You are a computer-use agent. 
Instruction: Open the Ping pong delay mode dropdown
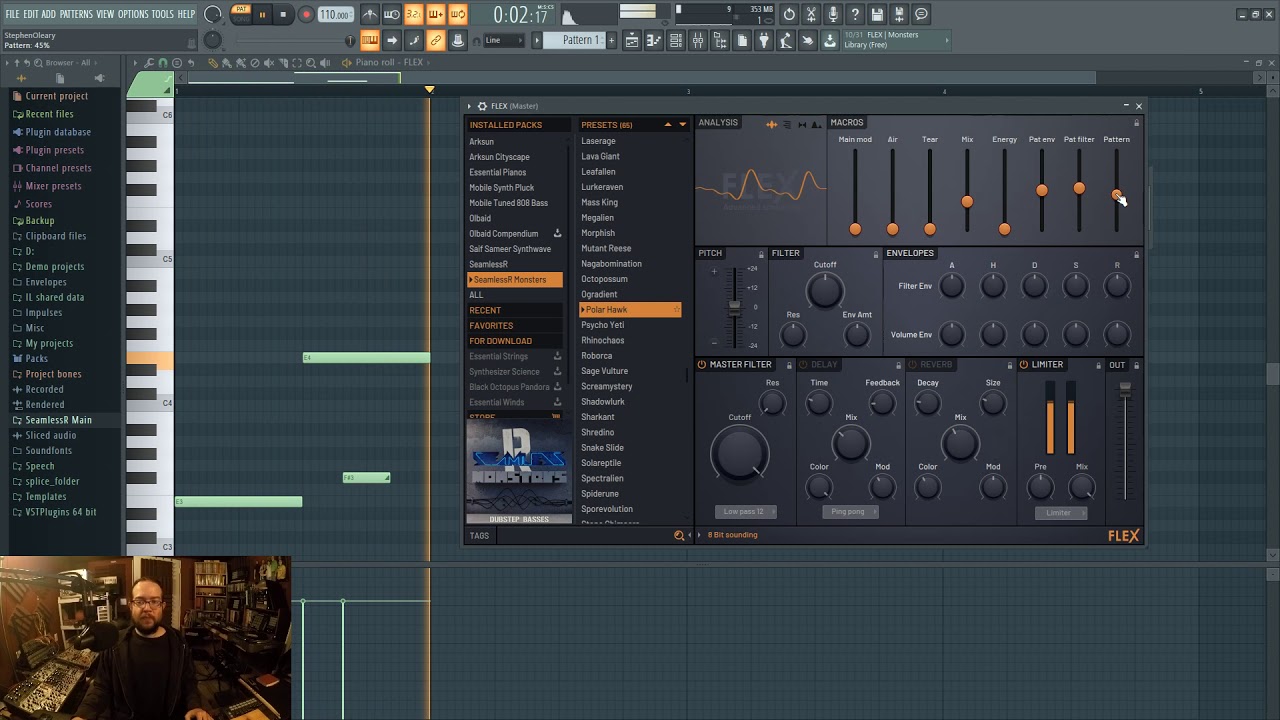click(851, 512)
